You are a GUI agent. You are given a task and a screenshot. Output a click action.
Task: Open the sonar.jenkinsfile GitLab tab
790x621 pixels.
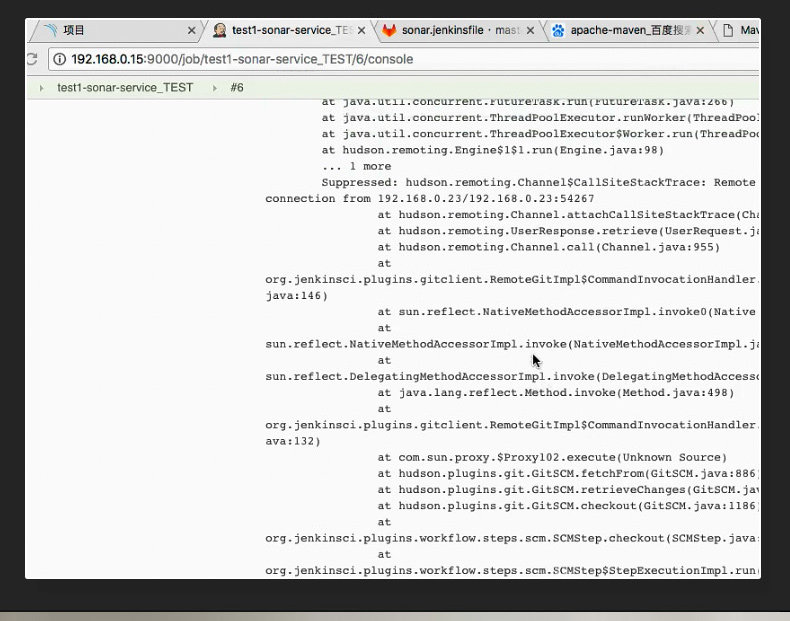[459, 30]
